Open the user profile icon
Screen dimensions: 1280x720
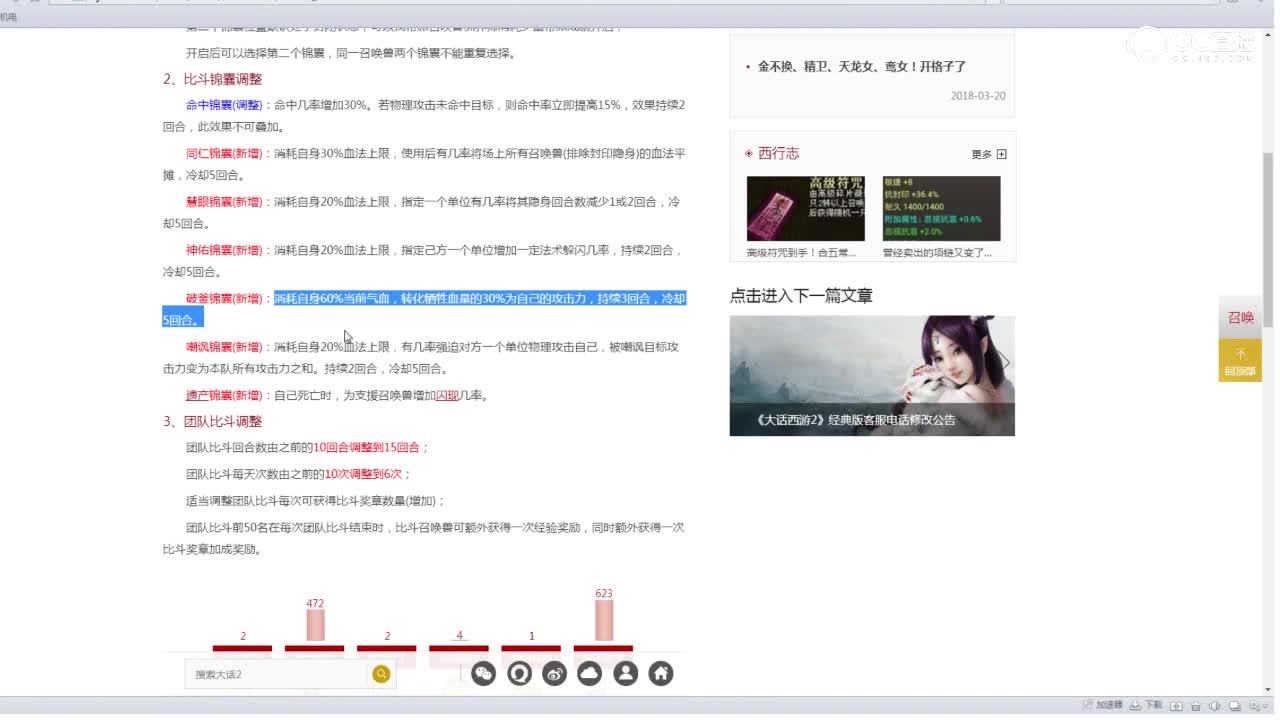(626, 674)
